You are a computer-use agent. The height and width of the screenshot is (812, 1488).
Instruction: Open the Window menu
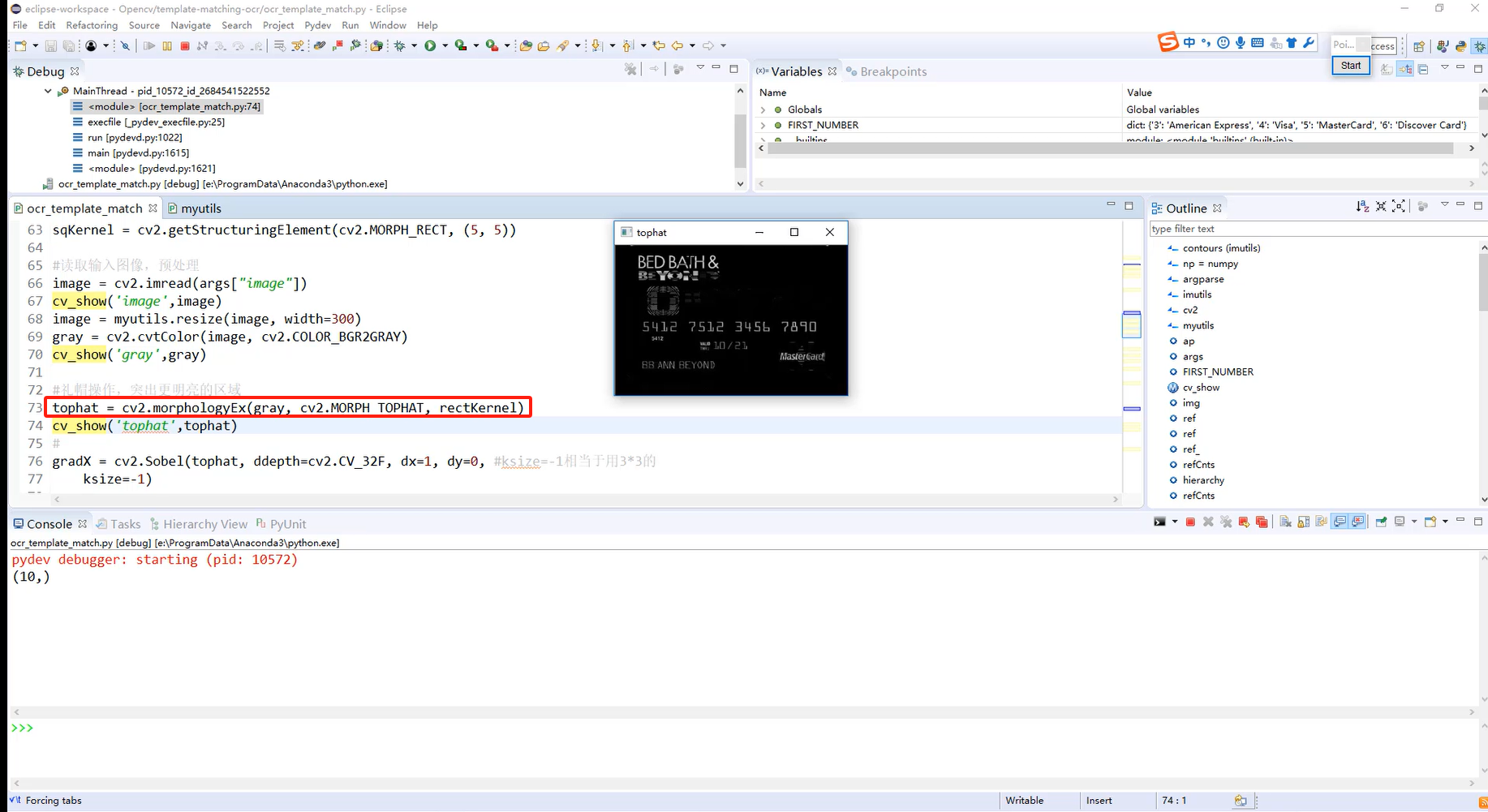[388, 25]
